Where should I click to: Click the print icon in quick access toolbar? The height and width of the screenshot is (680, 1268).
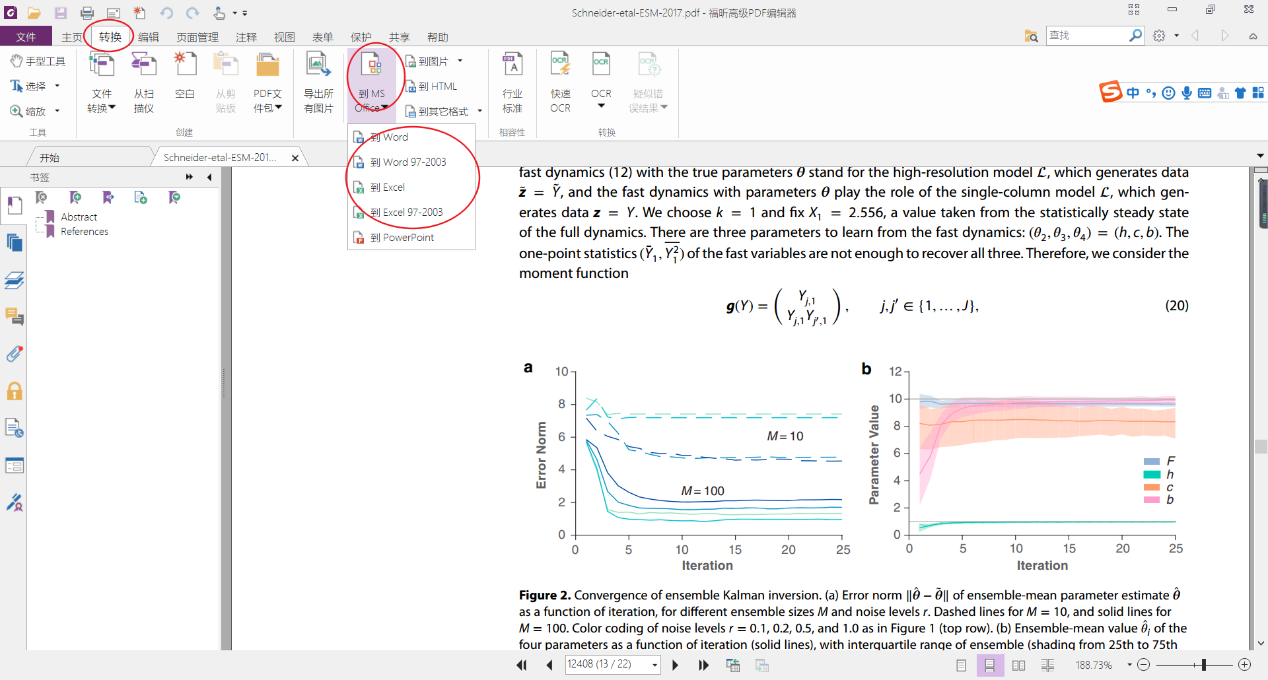[x=87, y=13]
